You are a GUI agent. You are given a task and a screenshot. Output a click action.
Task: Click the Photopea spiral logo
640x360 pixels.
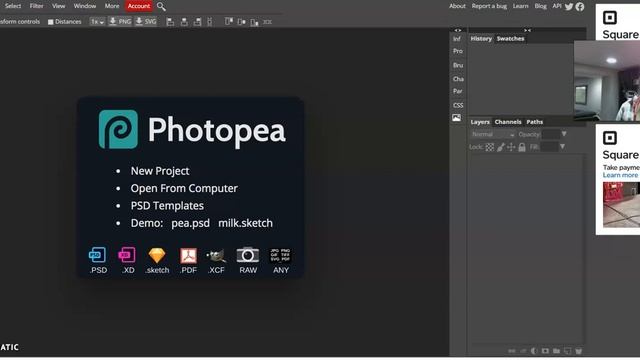(x=118, y=129)
